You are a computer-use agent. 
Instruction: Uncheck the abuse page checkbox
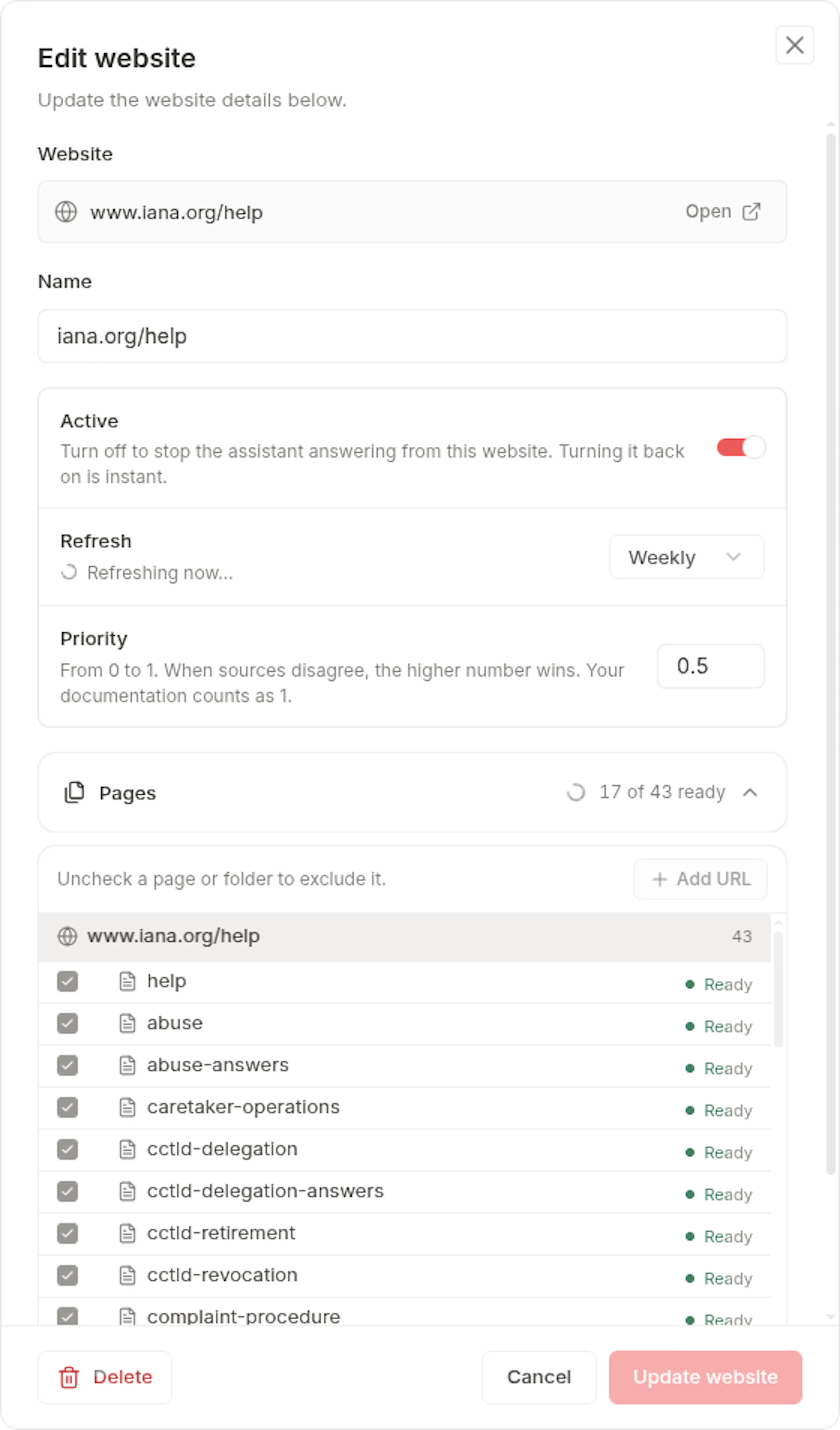pos(68,1023)
